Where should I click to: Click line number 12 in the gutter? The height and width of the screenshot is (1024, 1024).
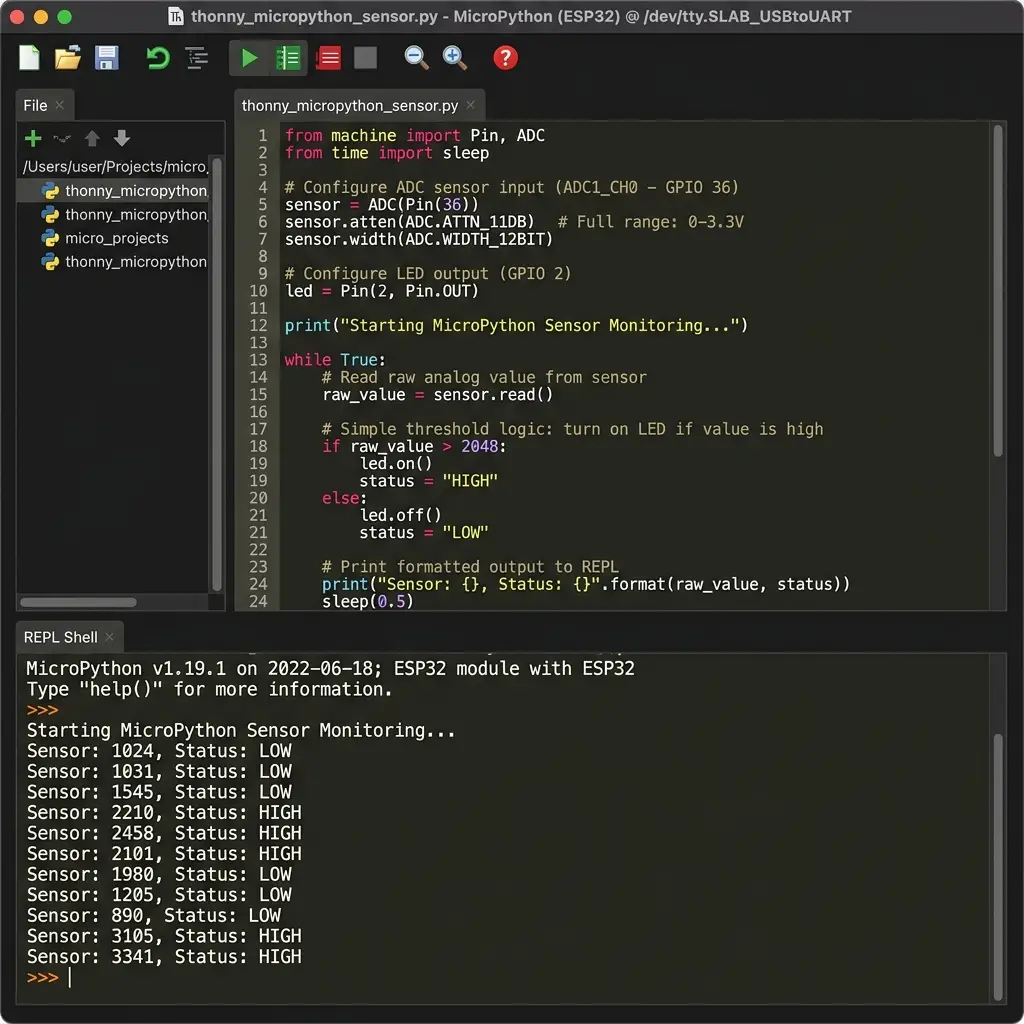(x=259, y=325)
